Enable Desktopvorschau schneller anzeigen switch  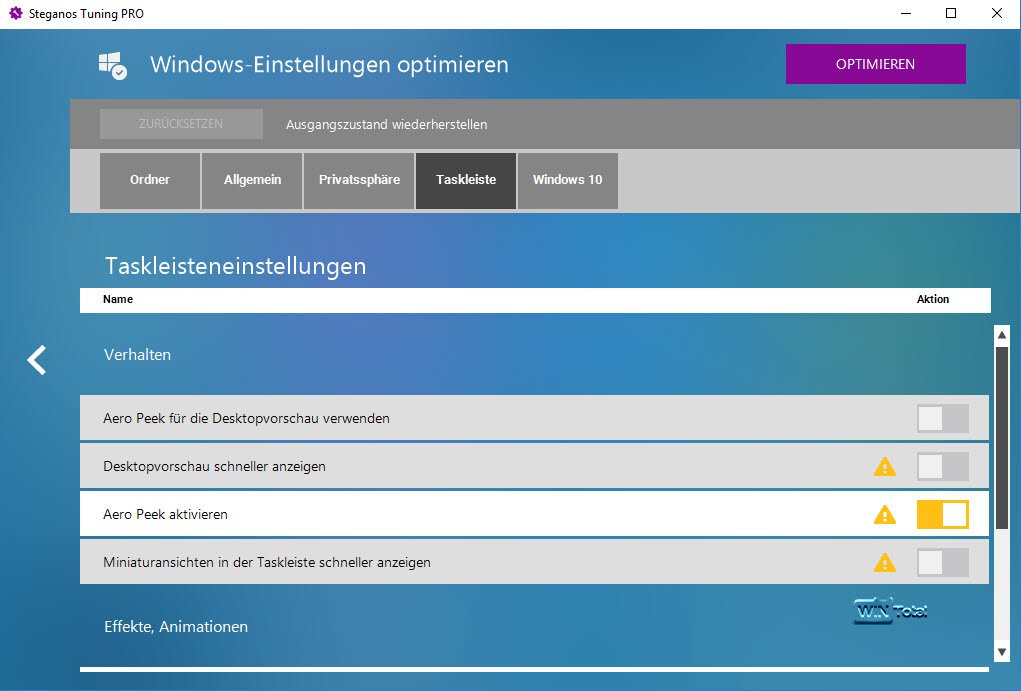(942, 466)
